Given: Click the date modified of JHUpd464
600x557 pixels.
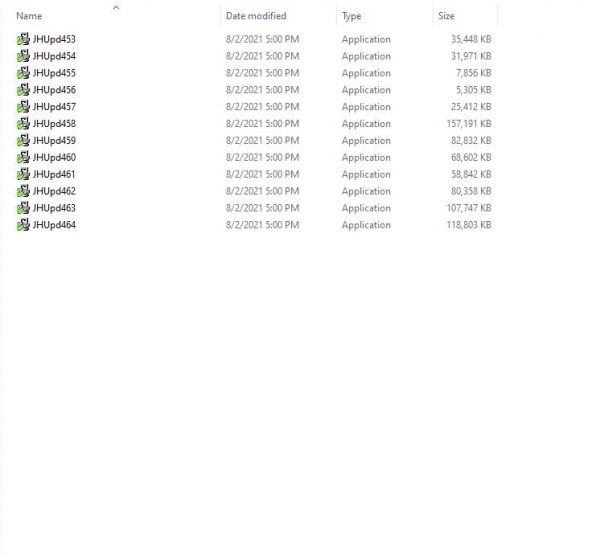Looking at the screenshot, I should (x=262, y=225).
